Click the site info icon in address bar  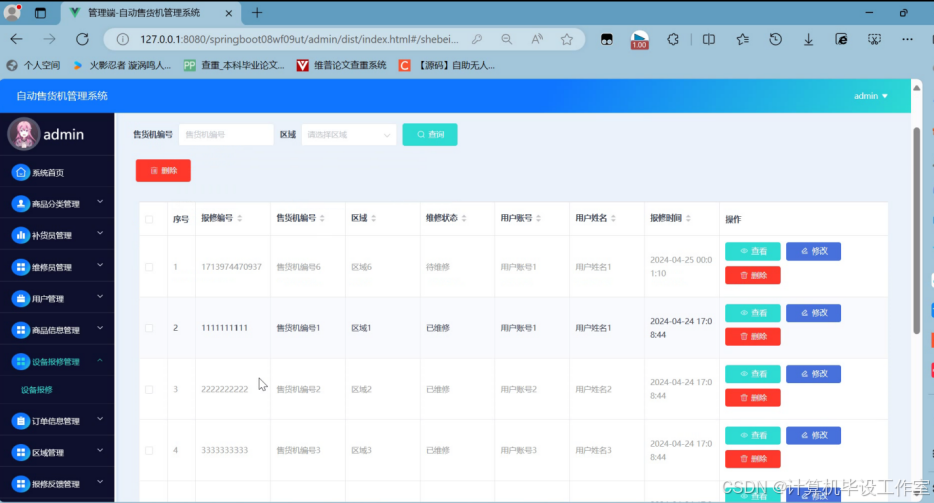click(123, 39)
